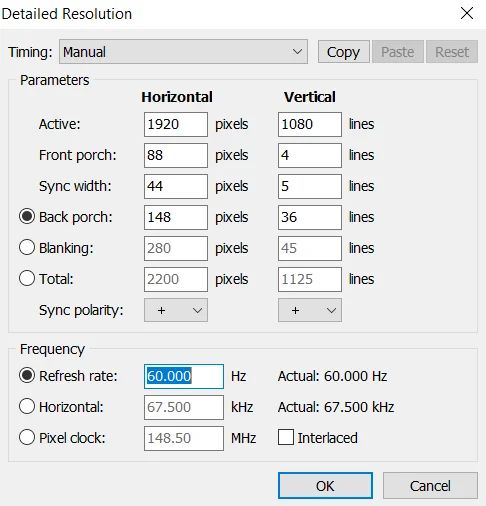This screenshot has width=486, height=506.
Task: Click the Cancel button
Action: tap(430, 486)
